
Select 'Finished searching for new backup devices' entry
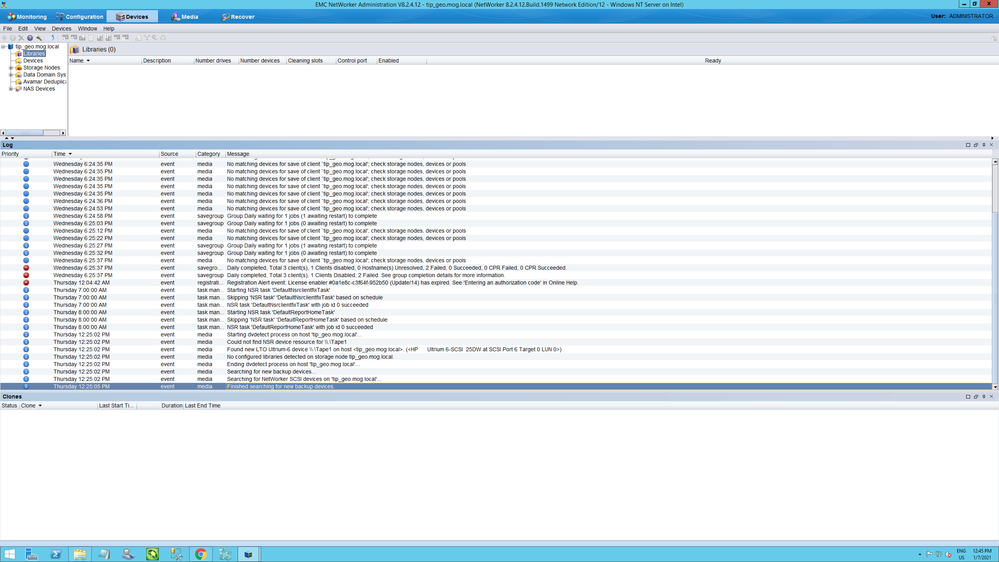(x=496, y=386)
